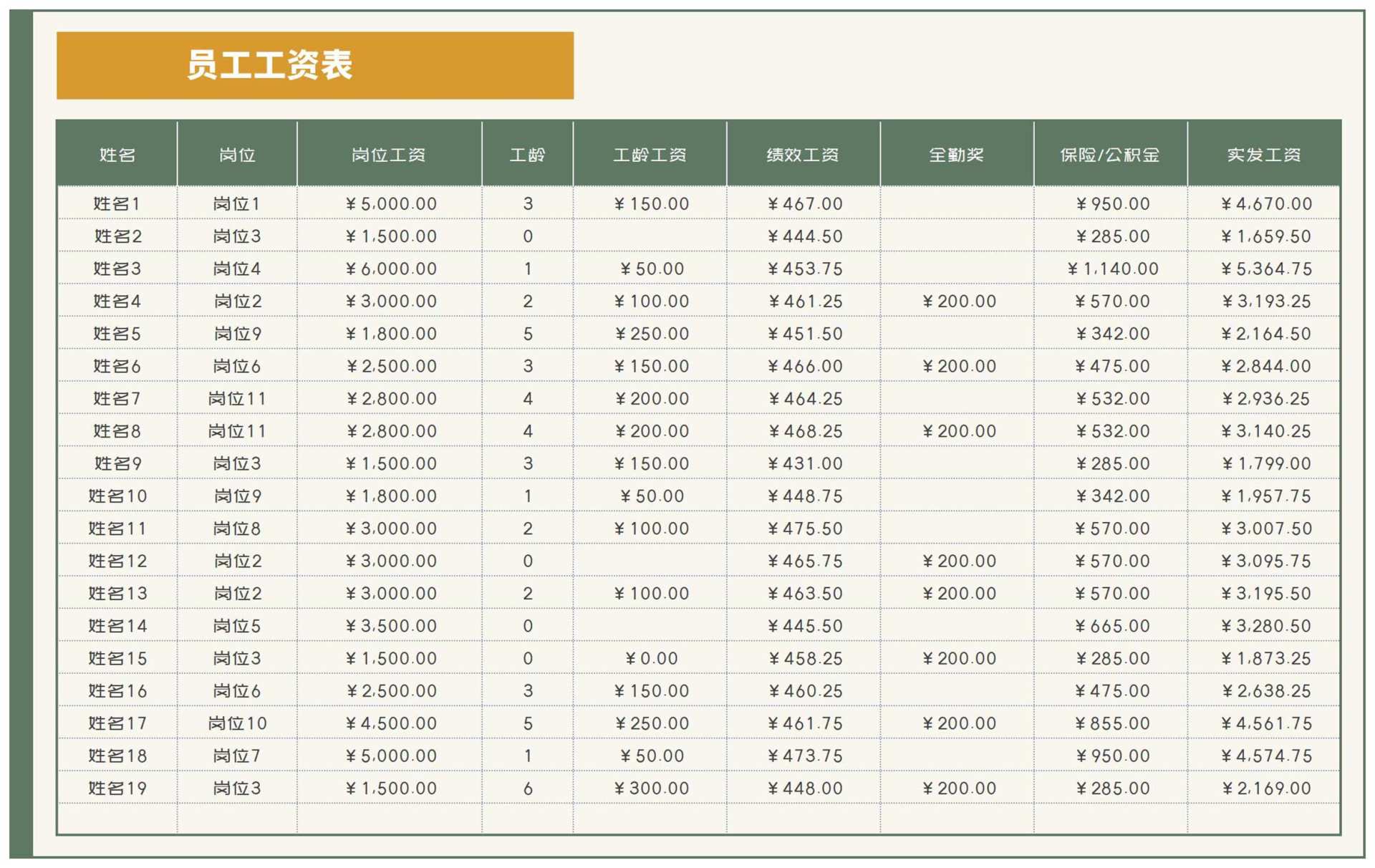
Task: Click the 岗位11 cell for 姓名7
Action: [x=237, y=398]
